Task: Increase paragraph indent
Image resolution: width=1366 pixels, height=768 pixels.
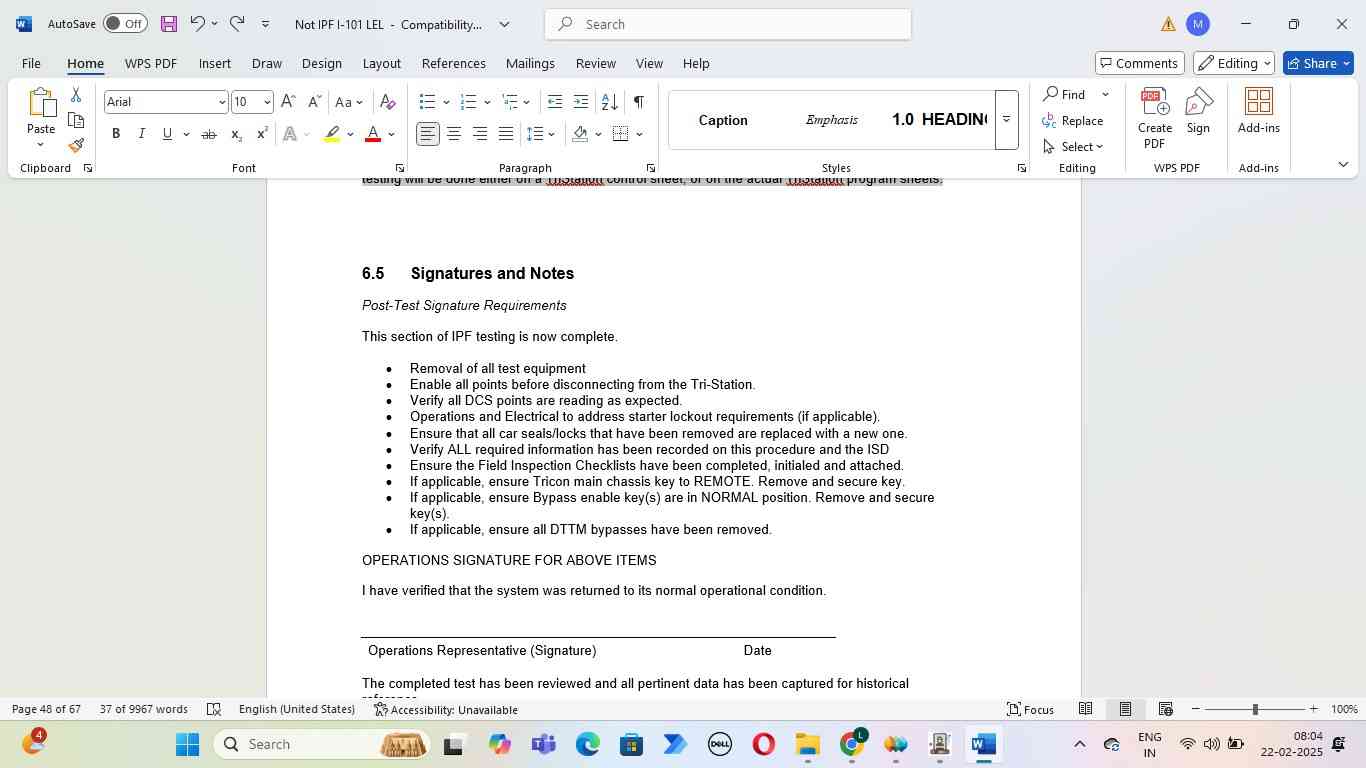Action: coord(581,102)
